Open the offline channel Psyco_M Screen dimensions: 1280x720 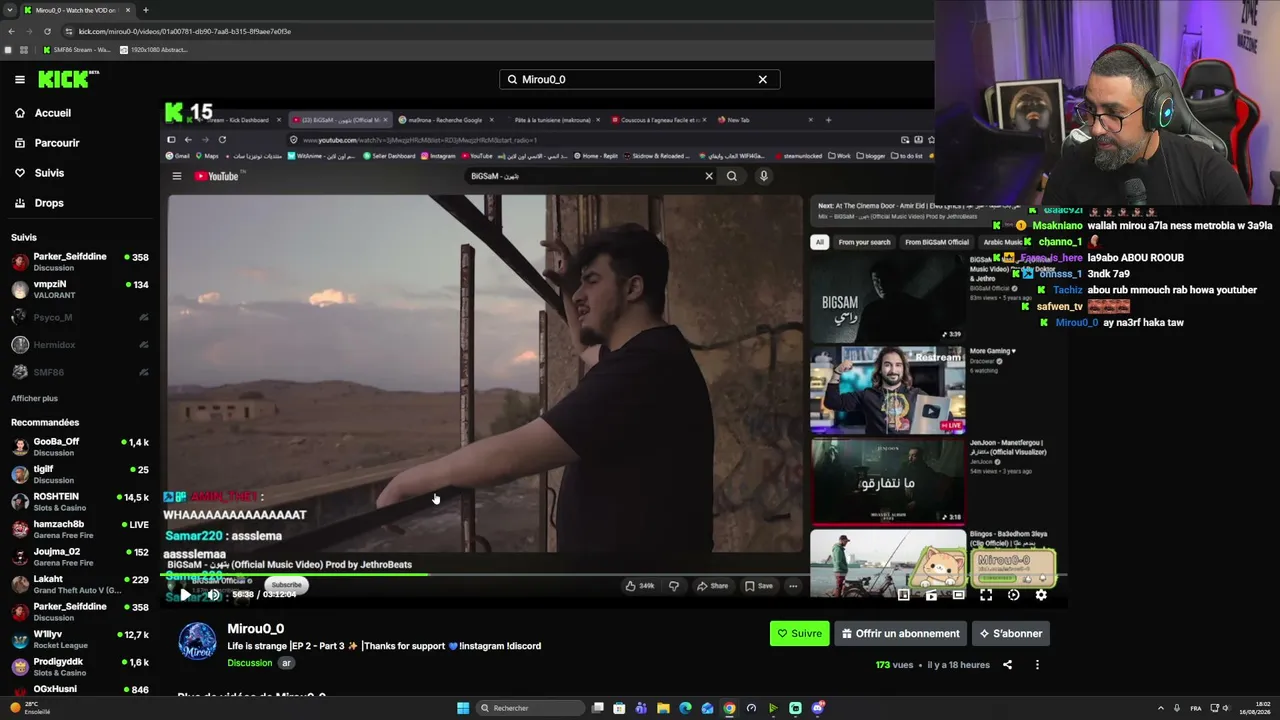[x=80, y=317]
